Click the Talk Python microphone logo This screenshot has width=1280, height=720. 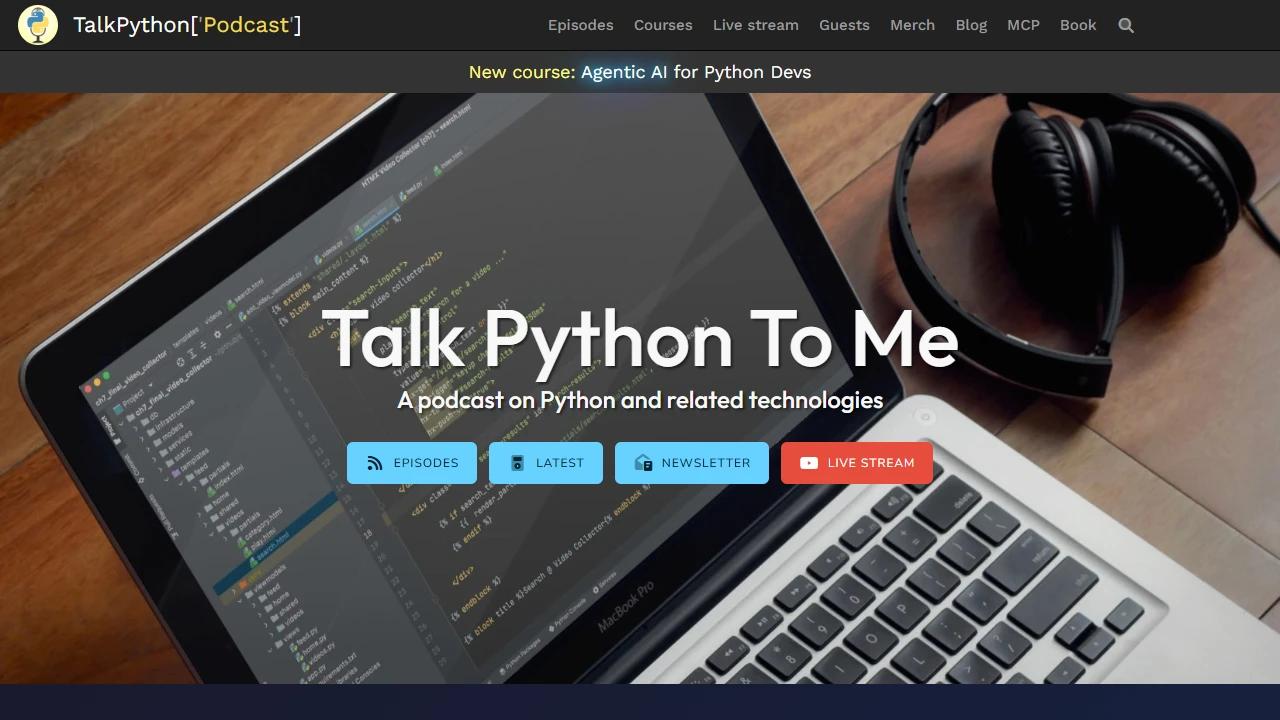point(37,25)
